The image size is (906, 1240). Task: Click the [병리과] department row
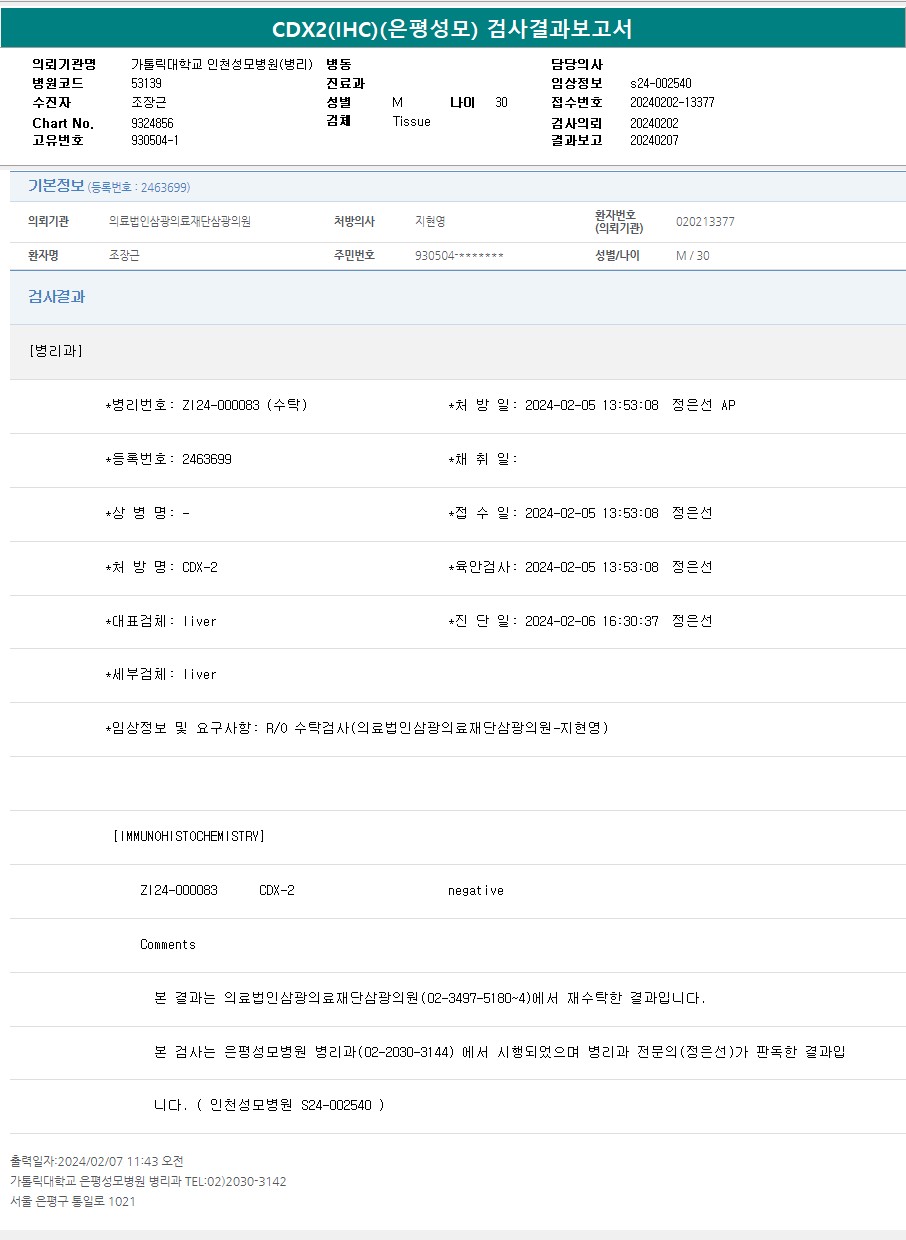(56, 351)
